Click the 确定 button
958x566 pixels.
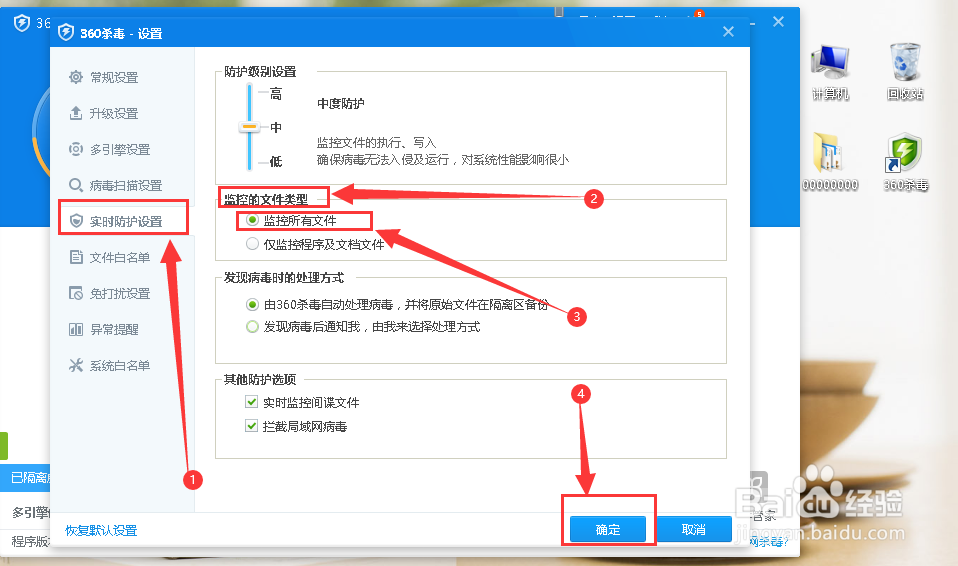click(x=608, y=529)
